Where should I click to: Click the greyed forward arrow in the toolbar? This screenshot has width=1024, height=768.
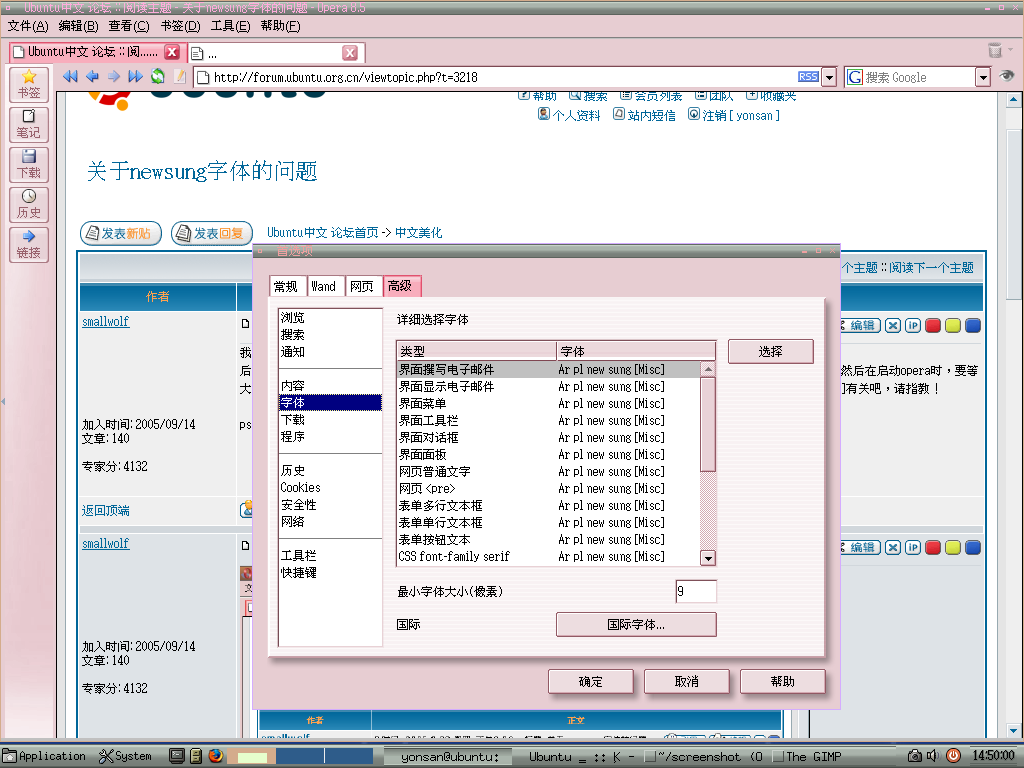[114, 77]
